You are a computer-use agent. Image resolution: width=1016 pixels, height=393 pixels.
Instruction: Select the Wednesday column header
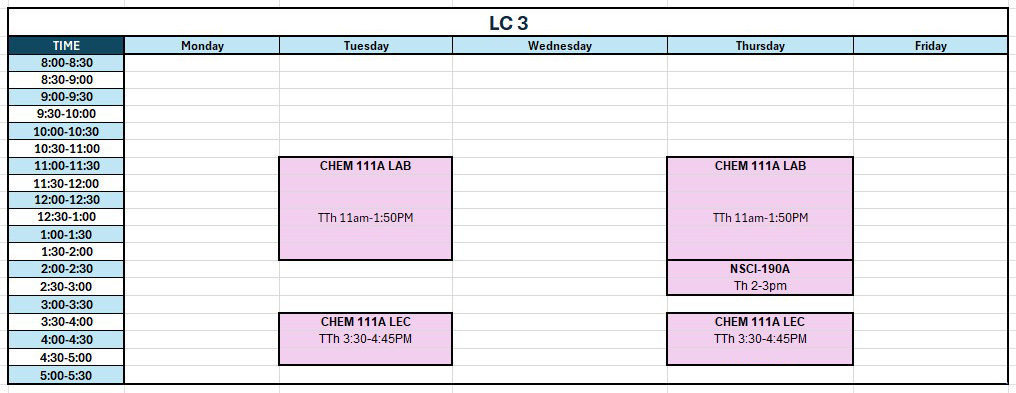(x=560, y=45)
